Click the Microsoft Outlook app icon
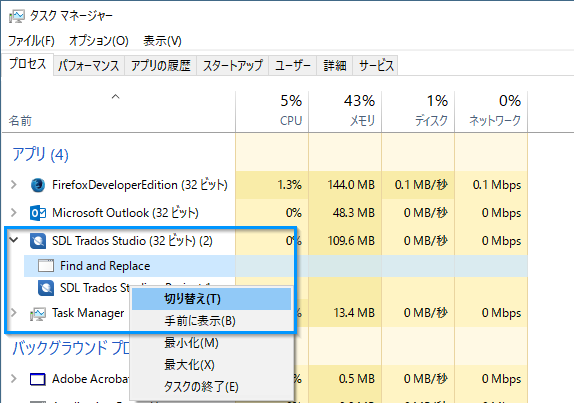 (x=38, y=213)
